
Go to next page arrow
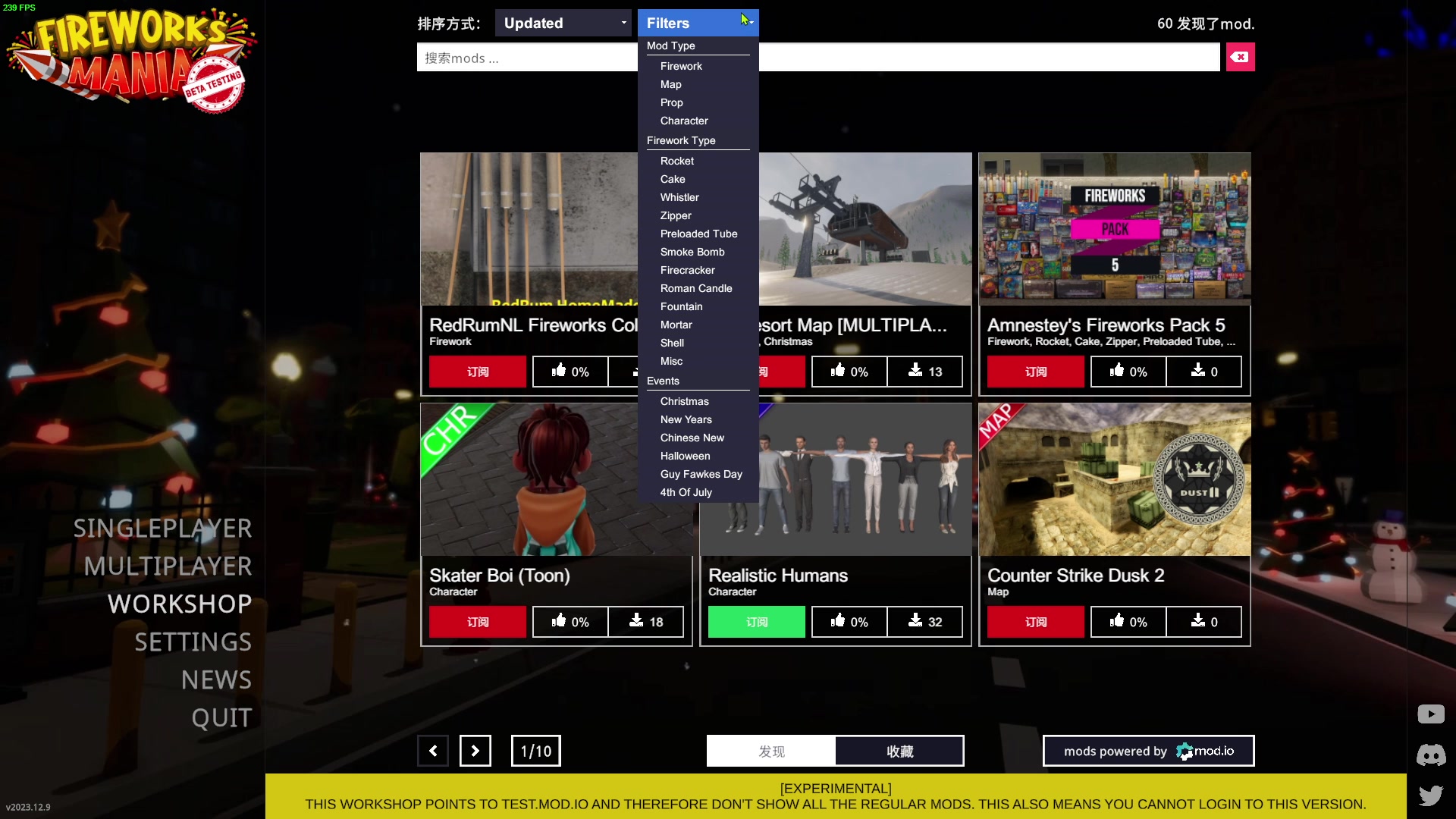[x=475, y=751]
